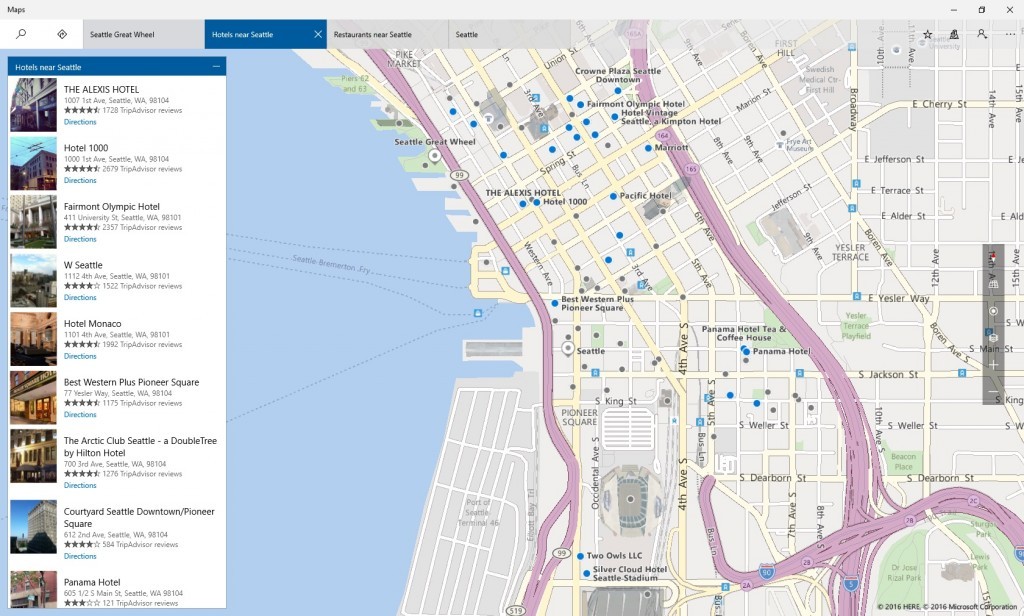This screenshot has width=1024, height=616.
Task: Open Favorites star icon
Action: coord(927,34)
